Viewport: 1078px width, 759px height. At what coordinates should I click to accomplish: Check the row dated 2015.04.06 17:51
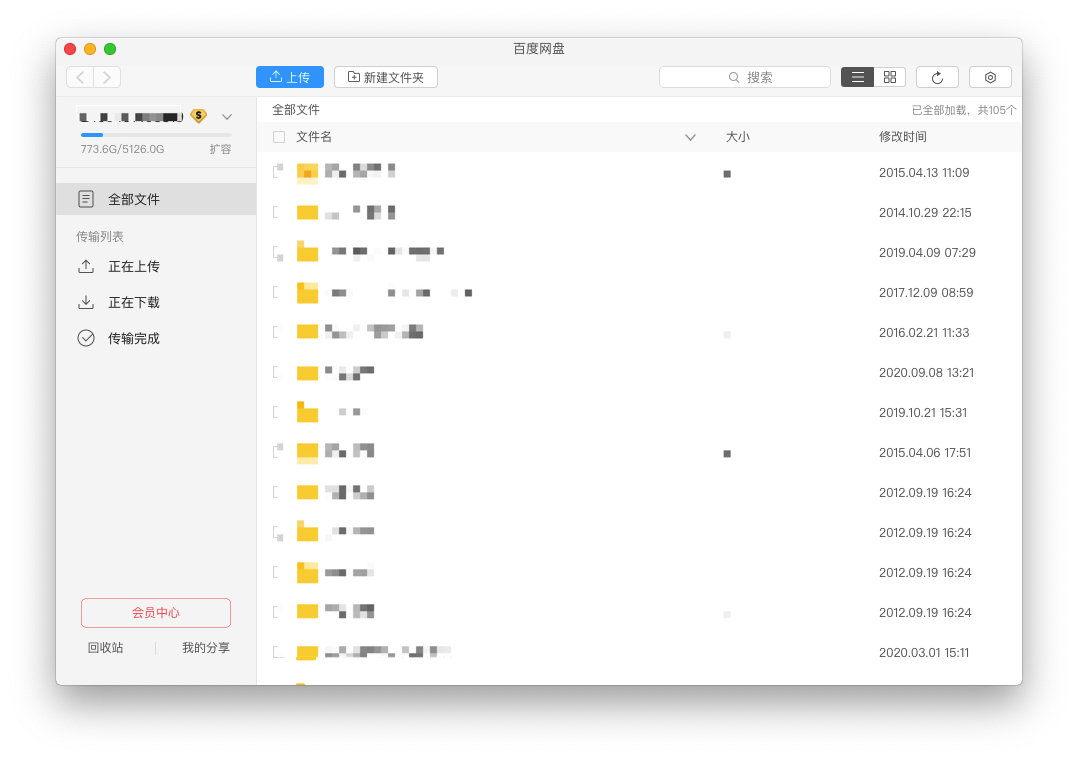pyautogui.click(x=278, y=452)
